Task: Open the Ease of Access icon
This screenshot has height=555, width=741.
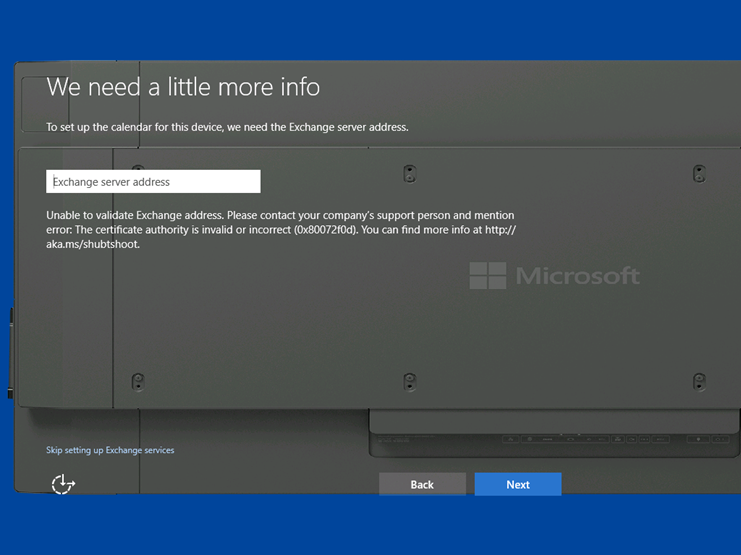Action: click(x=63, y=484)
